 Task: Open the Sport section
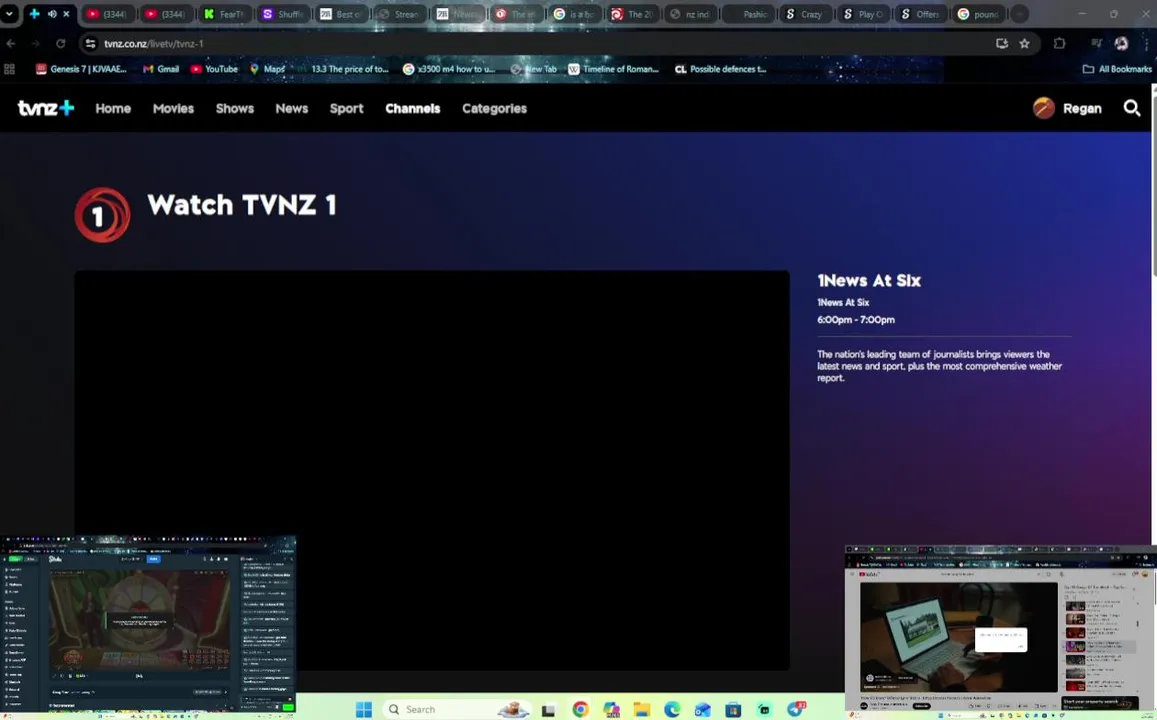coord(346,108)
